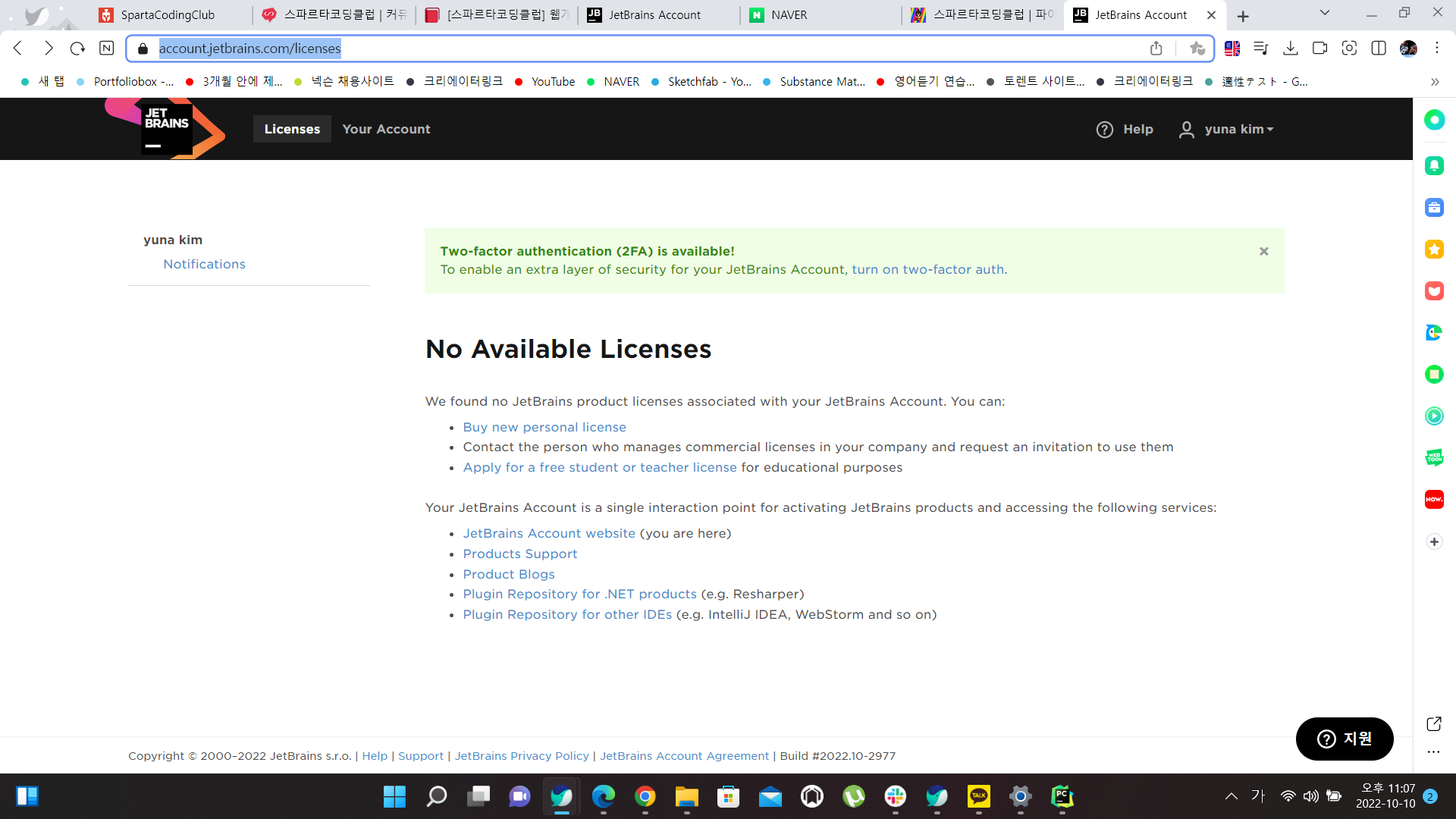Viewport: 1456px width, 819px height.
Task: Open the browser downloads icon
Action: [x=1290, y=49]
